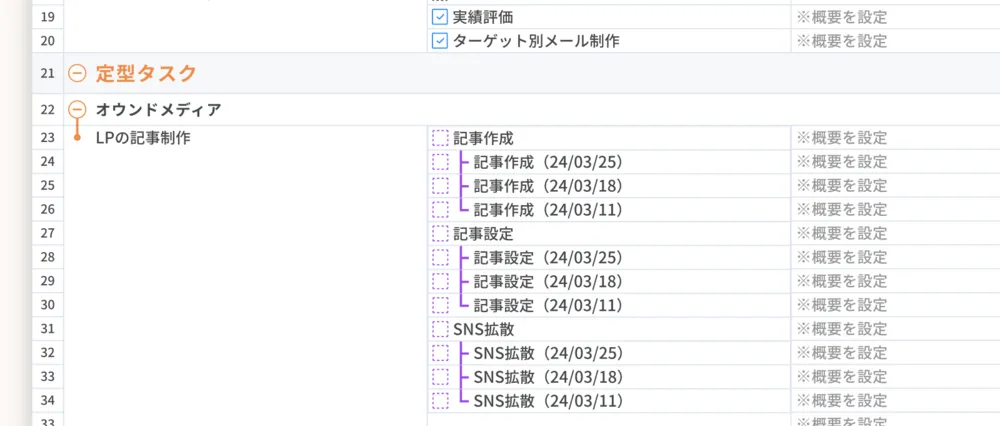The image size is (1000, 426).
Task: Uncheck the 実績評価 checkbox
Action: (439, 17)
